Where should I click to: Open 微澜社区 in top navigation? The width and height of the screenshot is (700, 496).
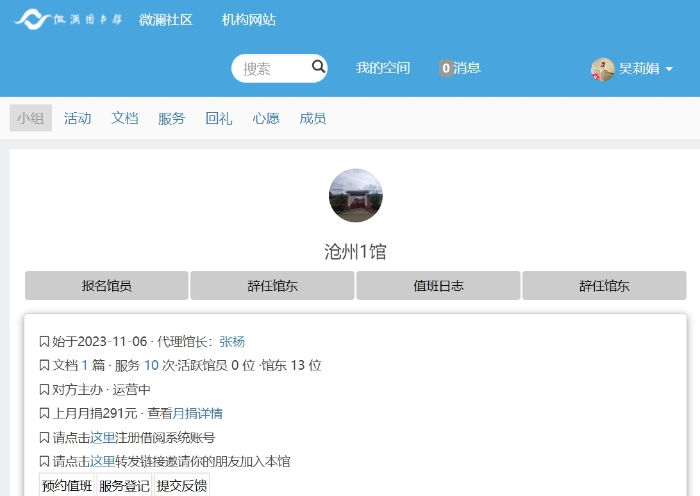tap(165, 20)
